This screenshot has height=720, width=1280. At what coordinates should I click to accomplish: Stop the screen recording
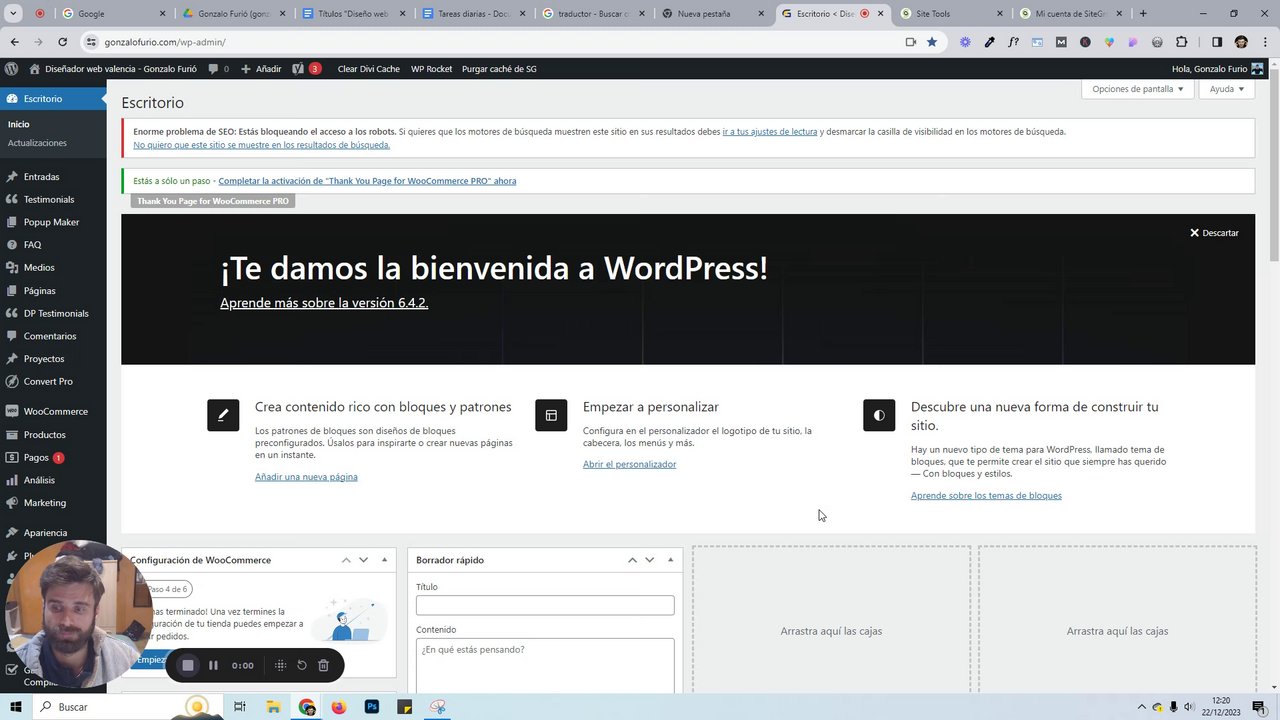187,665
